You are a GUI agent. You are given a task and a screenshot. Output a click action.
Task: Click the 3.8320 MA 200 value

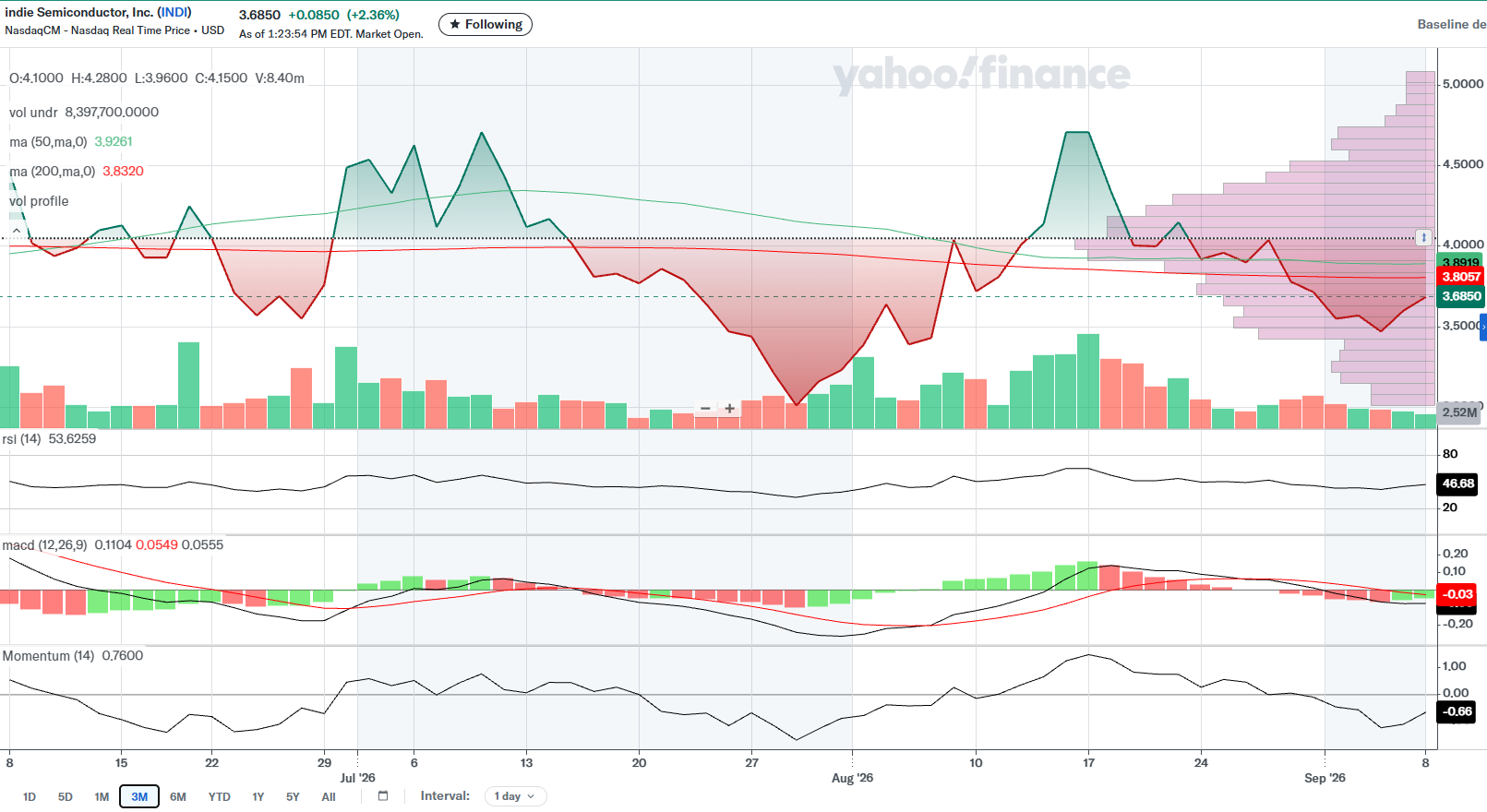tap(123, 172)
